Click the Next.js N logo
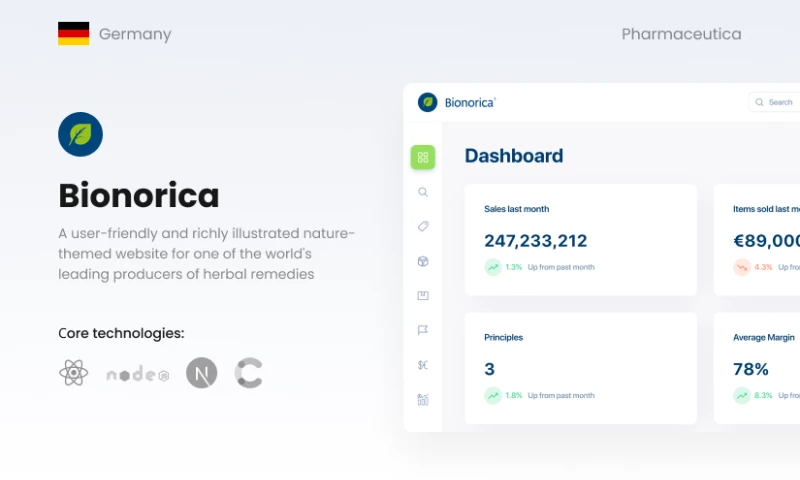The width and height of the screenshot is (800, 480). coord(202,373)
